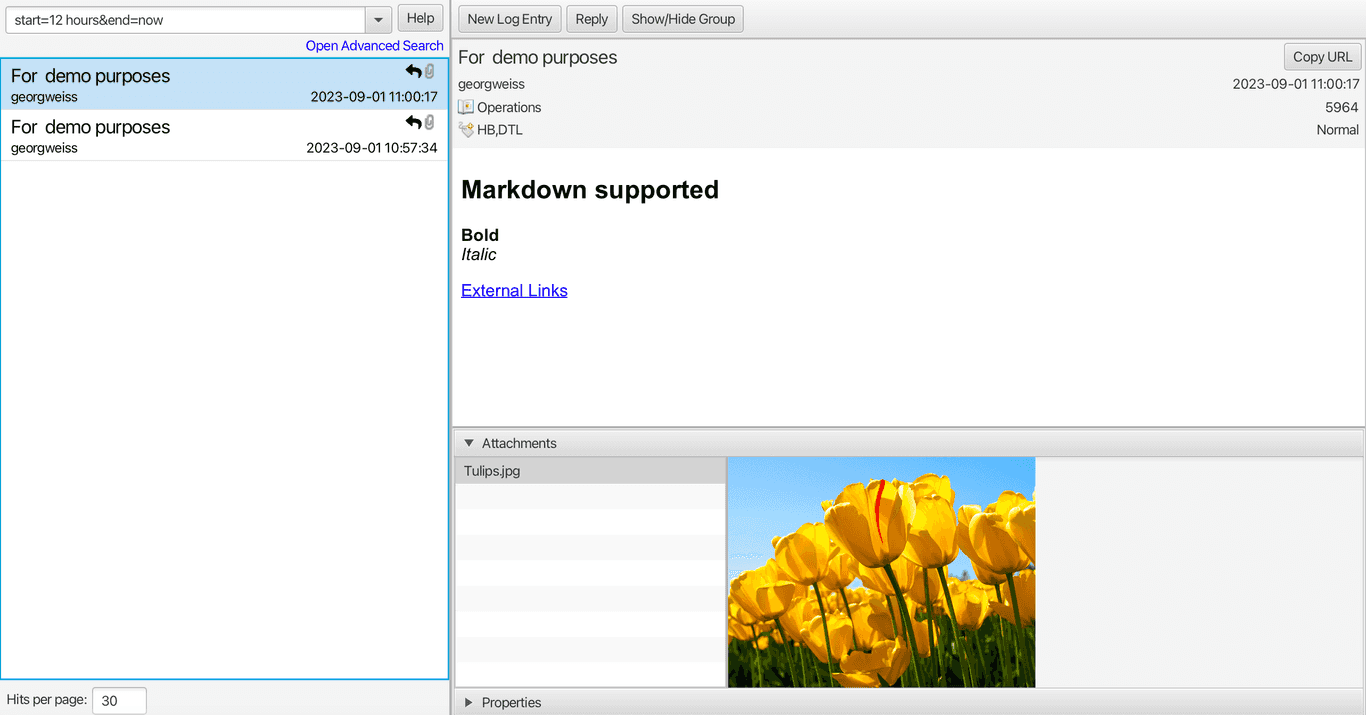Click the reply arrow icon on the 10:57:34 entry

pos(414,122)
